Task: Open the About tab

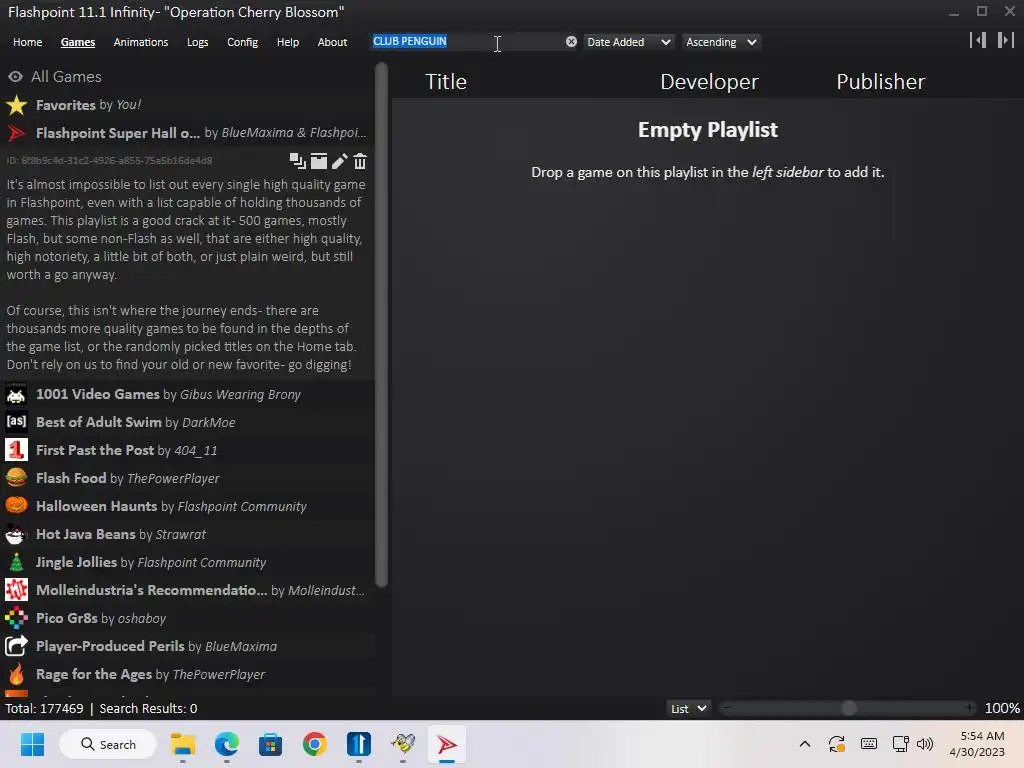Action: (332, 42)
